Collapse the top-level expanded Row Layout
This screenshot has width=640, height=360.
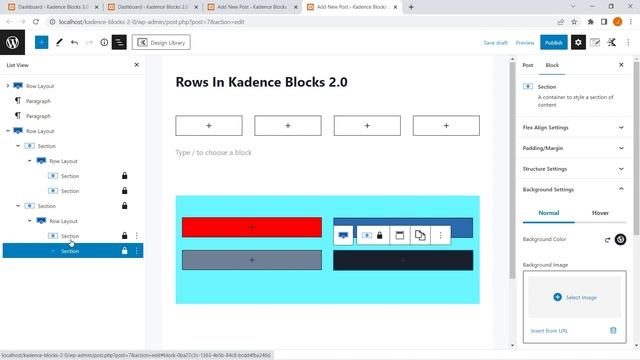click(8, 131)
